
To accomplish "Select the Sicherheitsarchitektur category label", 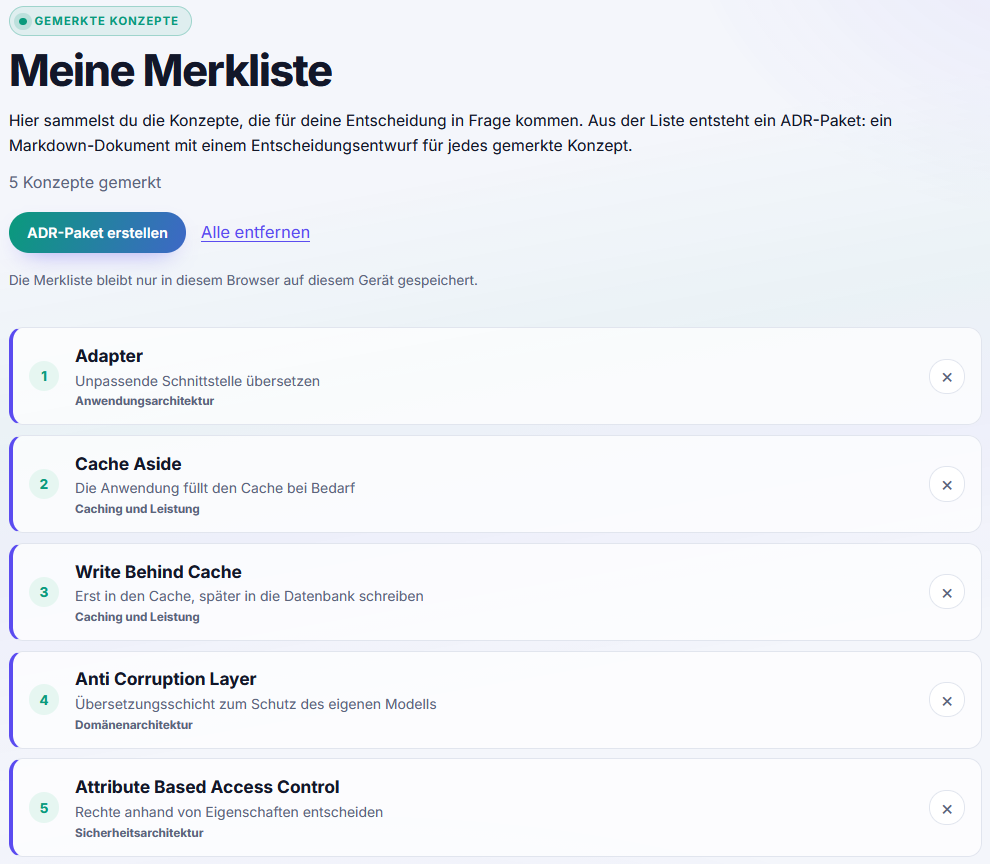I will (x=139, y=833).
